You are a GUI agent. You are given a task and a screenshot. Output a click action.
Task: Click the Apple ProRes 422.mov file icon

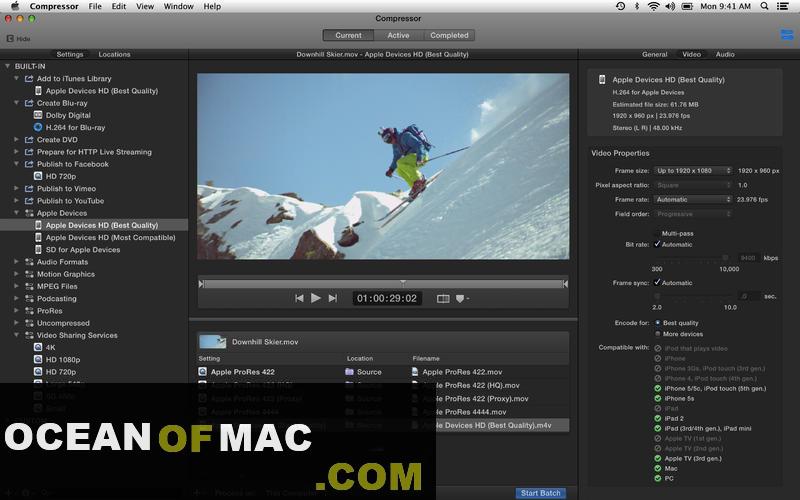tap(415, 372)
